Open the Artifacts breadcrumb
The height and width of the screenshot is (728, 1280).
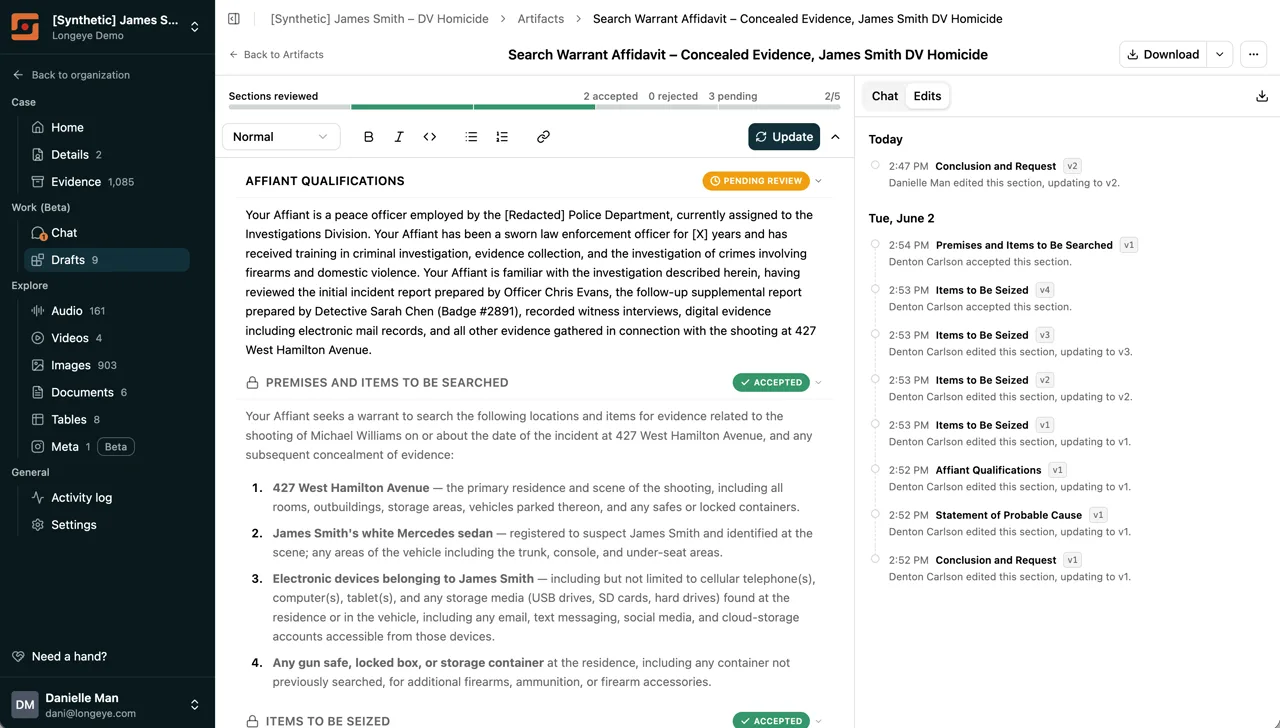541,19
